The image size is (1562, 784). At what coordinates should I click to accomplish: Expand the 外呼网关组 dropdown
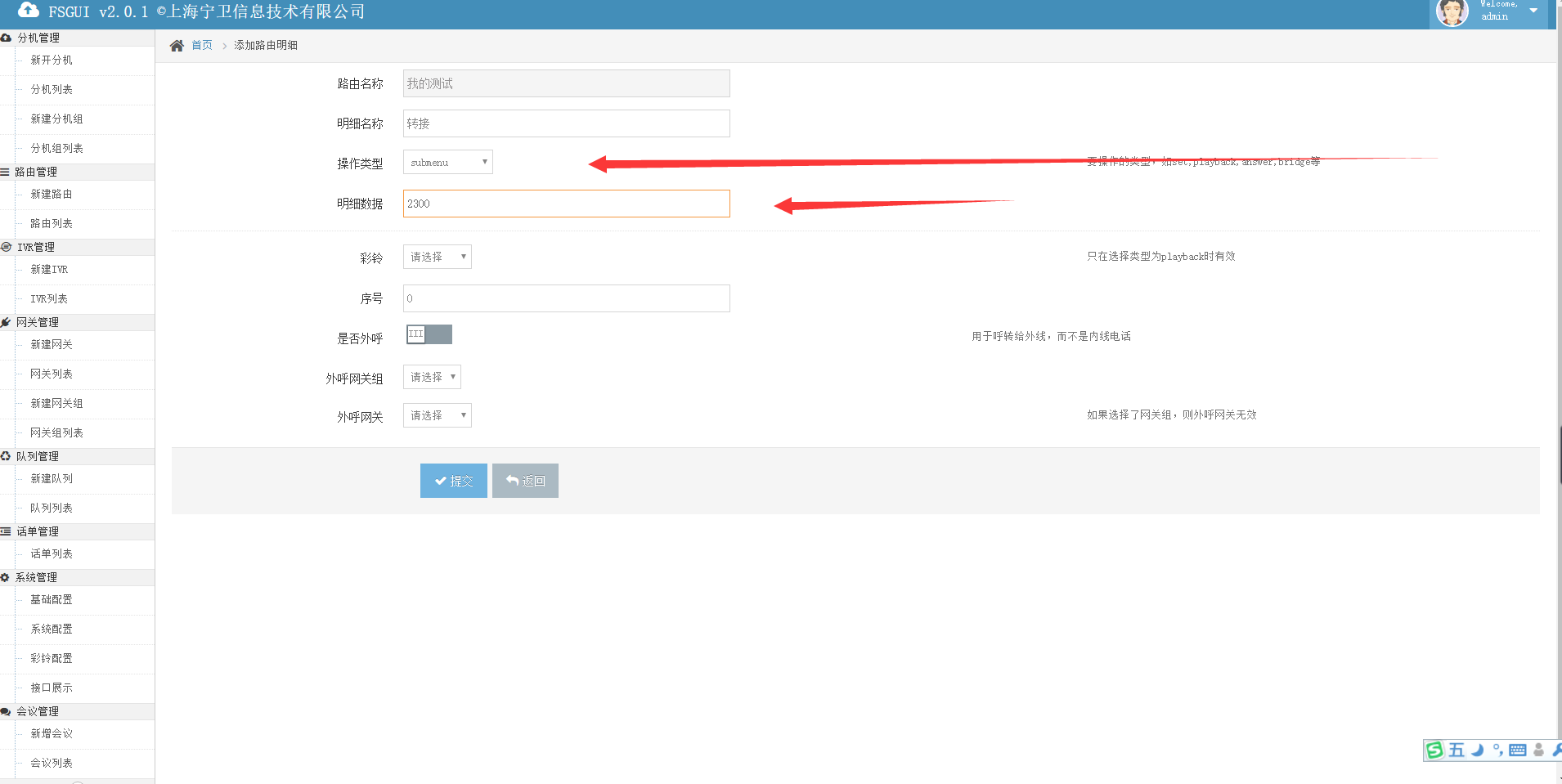(432, 377)
